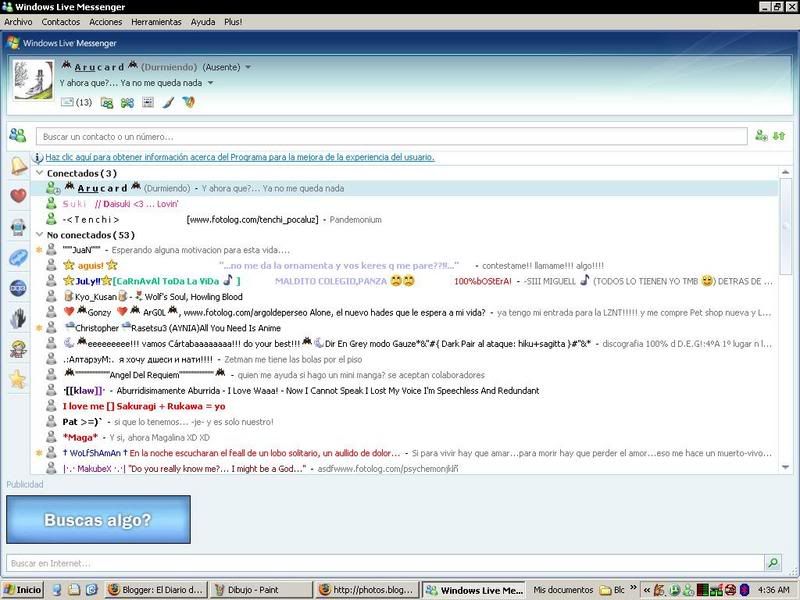
Task: Open the yellow star tab in the sidebar
Action: [x=18, y=380]
